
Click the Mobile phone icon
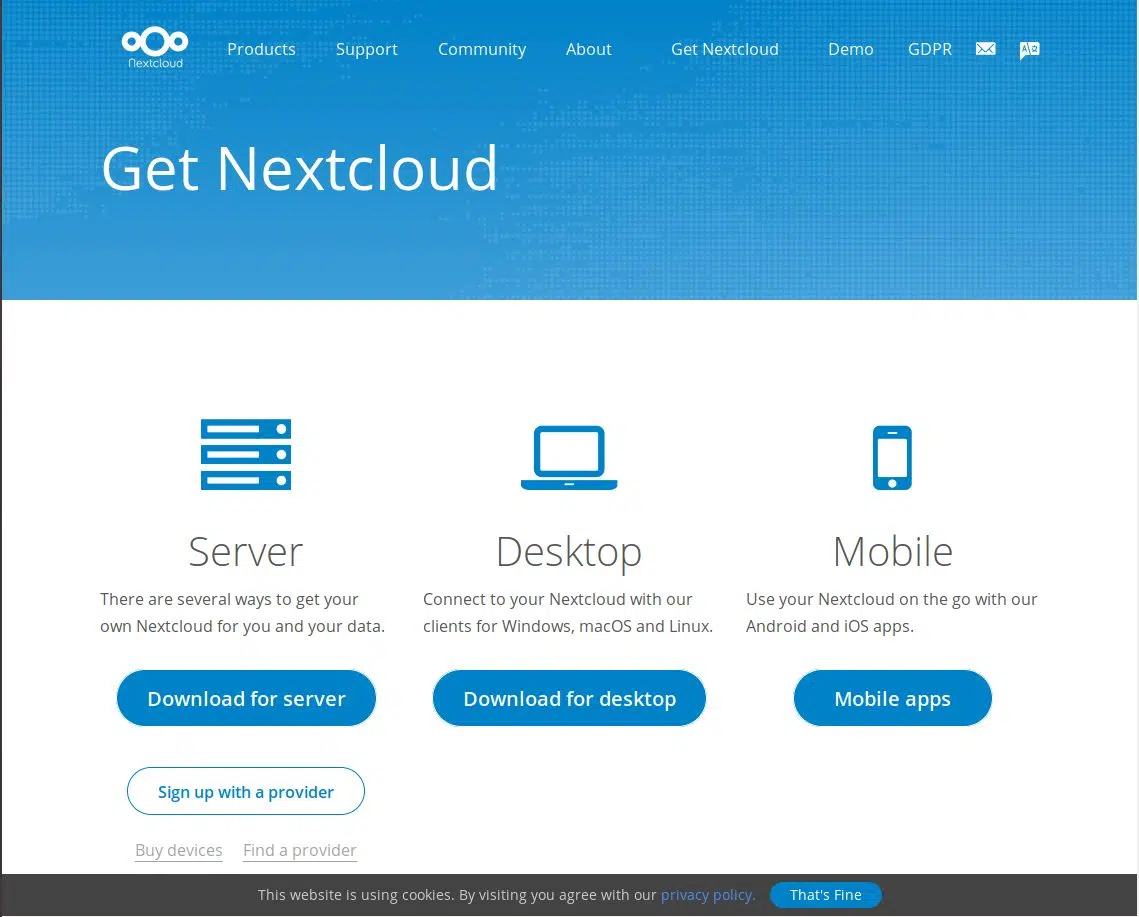pos(892,457)
